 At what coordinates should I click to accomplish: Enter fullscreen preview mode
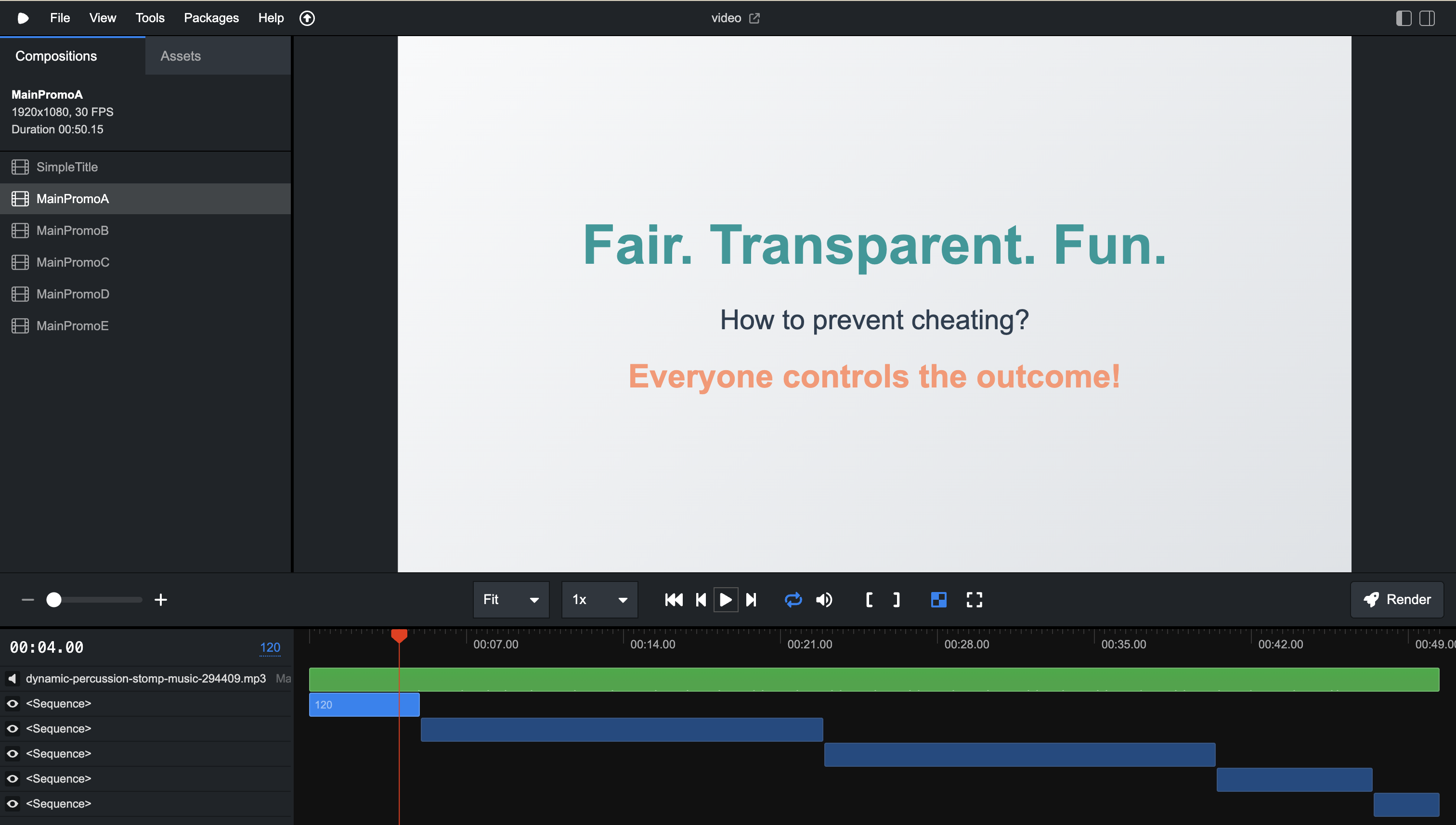click(974, 599)
